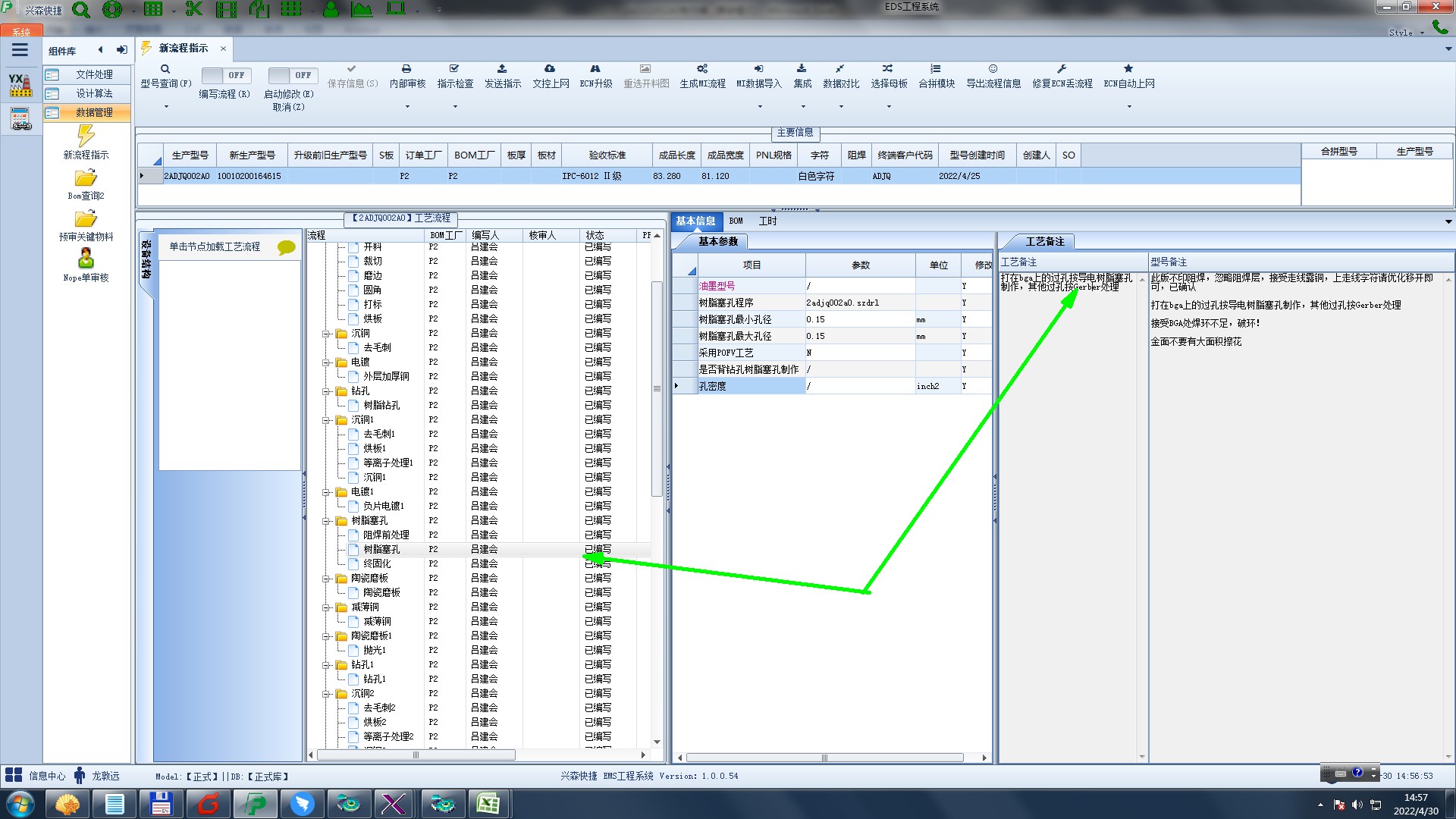Click 单击节点加载工艺流程 button

click(x=215, y=247)
